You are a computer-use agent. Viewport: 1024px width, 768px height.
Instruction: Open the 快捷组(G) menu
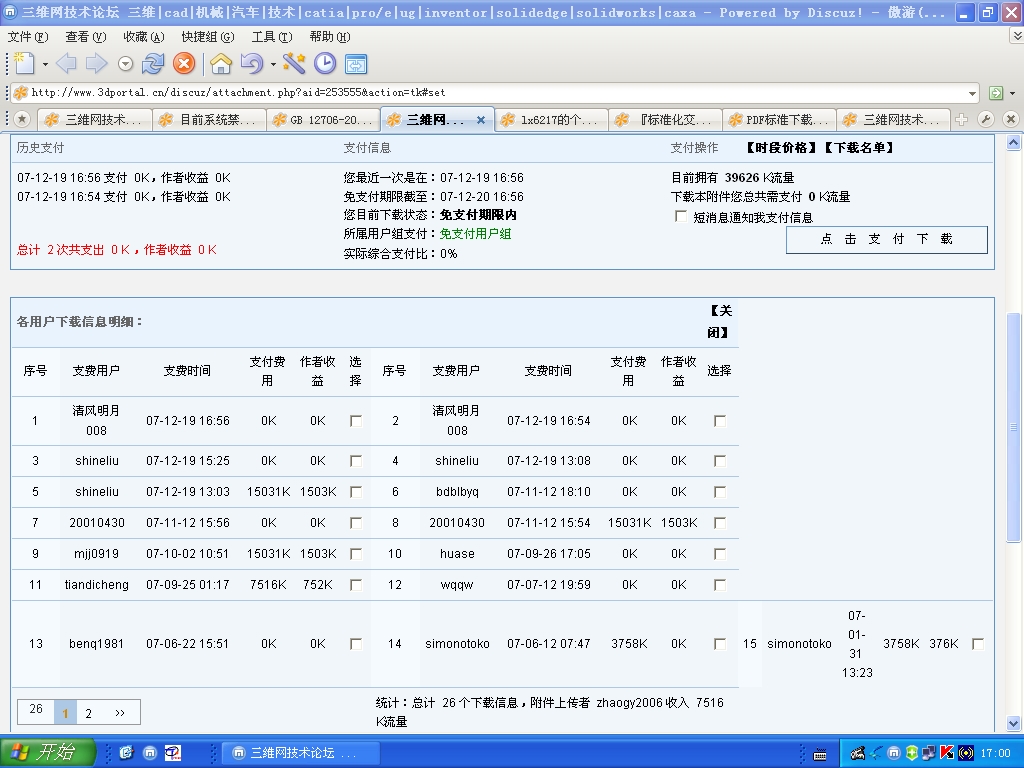tap(208, 37)
